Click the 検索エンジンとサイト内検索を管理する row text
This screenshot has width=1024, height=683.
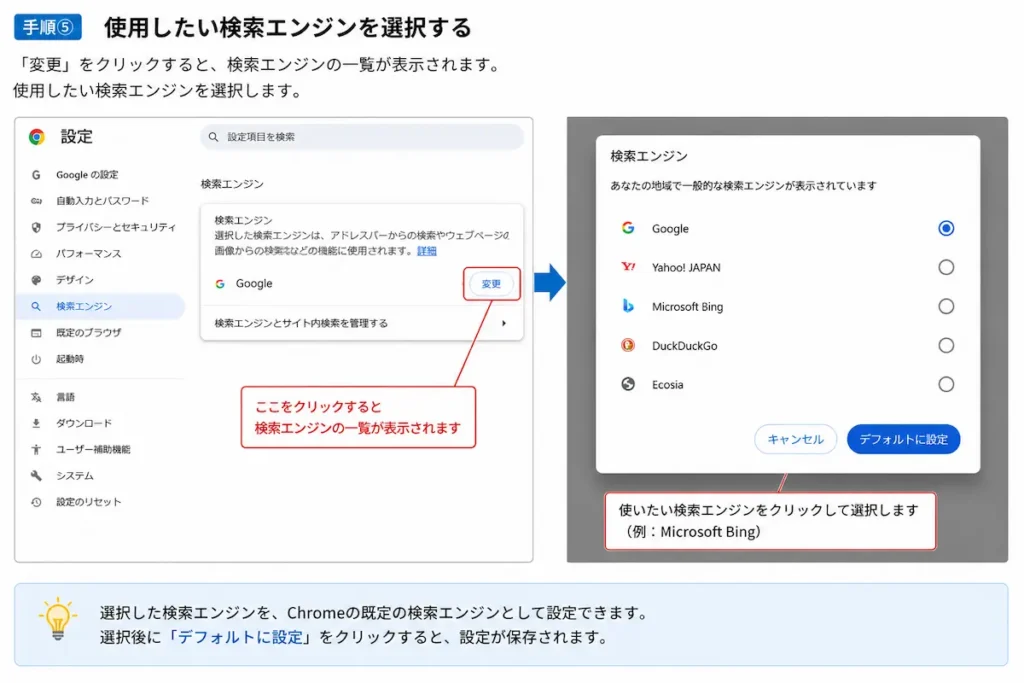pyautogui.click(x=301, y=323)
